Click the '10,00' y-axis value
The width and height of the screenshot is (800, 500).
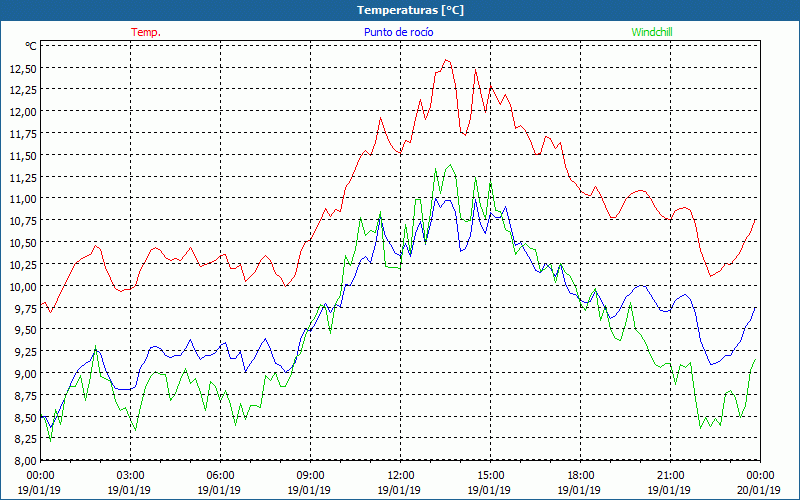(23, 286)
